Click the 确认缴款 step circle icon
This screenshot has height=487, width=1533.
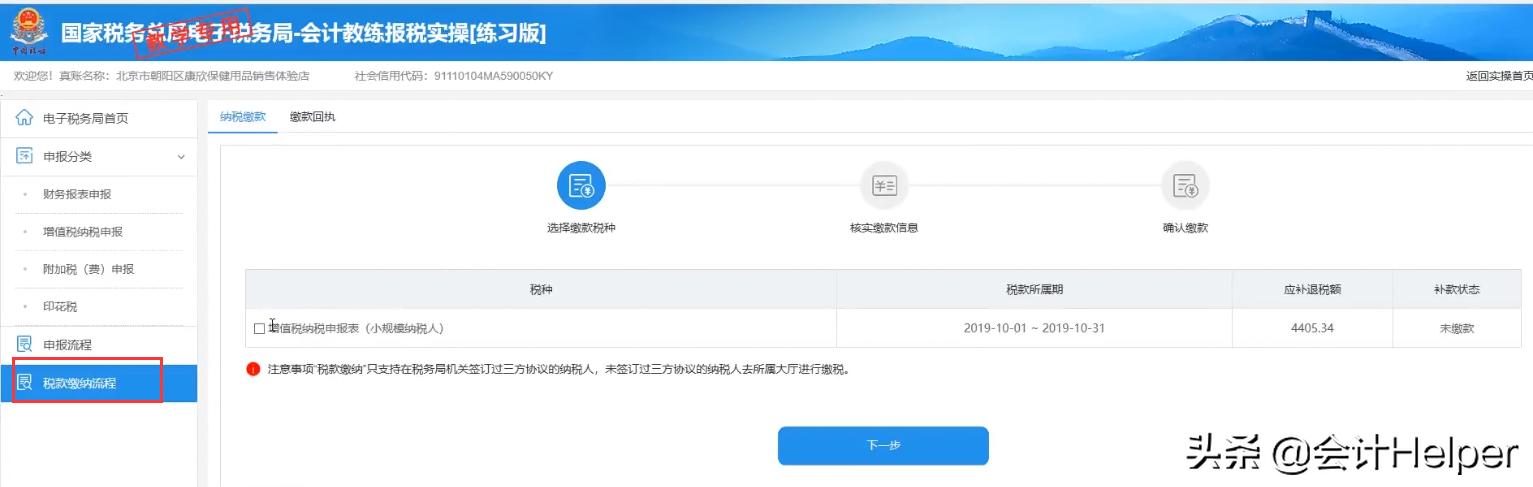(x=1185, y=185)
